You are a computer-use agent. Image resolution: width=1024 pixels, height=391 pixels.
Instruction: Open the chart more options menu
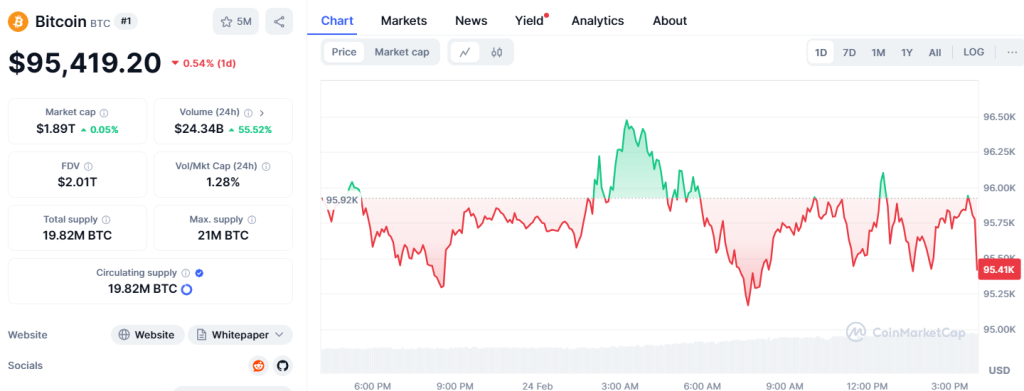[1012, 52]
